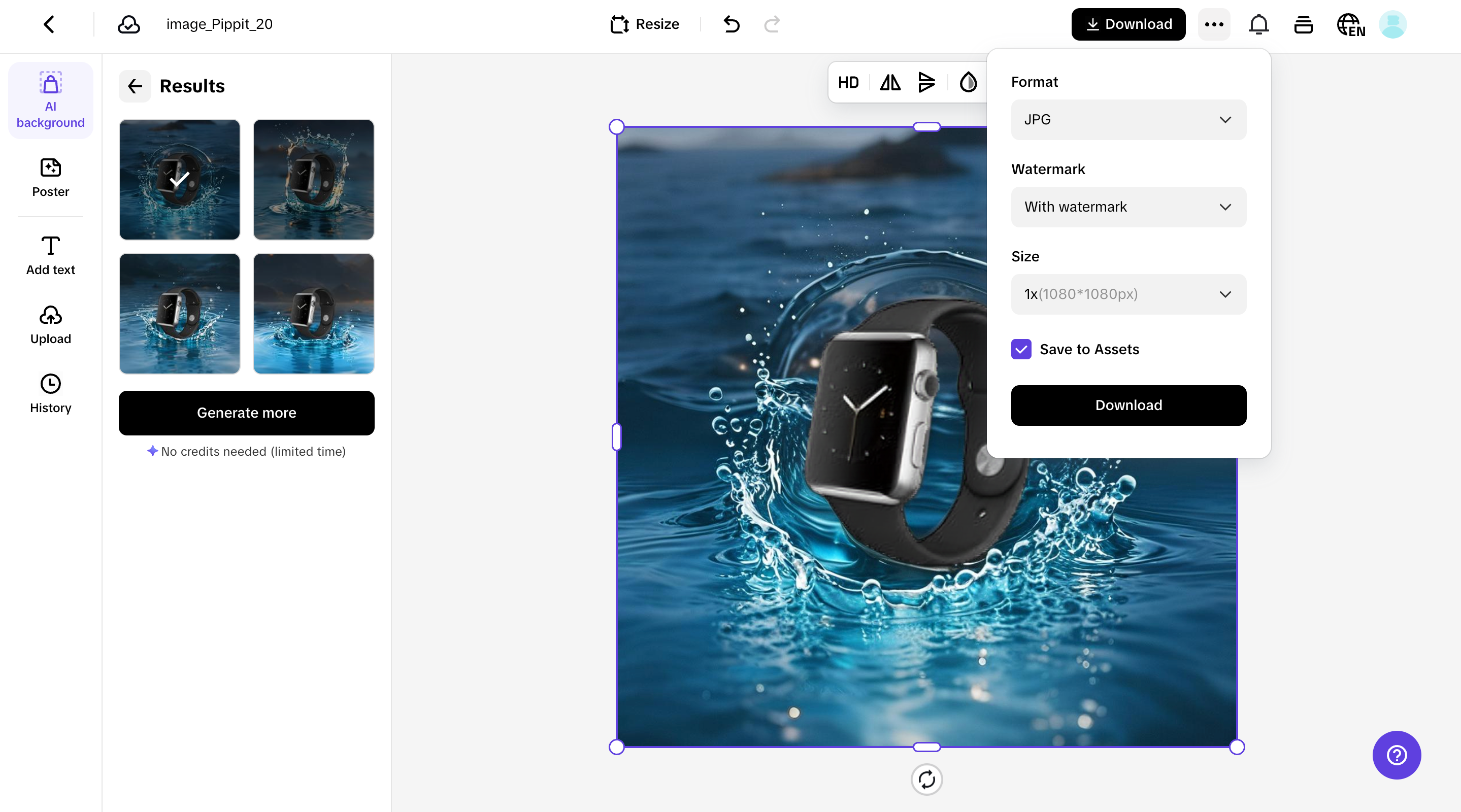This screenshot has height=812, width=1461.
Task: Open the user profile avatar
Action: pyautogui.click(x=1392, y=24)
